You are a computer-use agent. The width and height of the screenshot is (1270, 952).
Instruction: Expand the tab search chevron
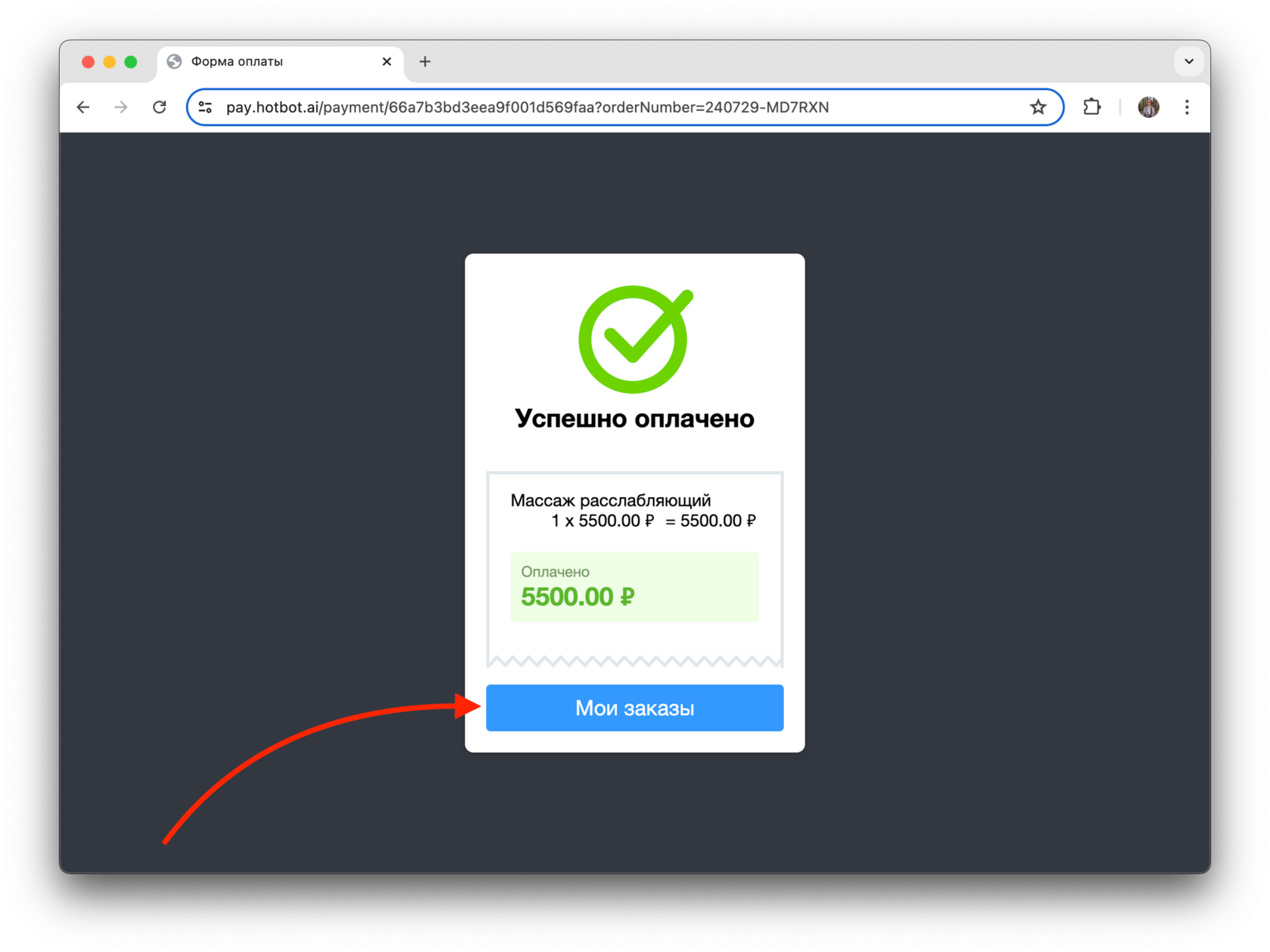(1188, 61)
